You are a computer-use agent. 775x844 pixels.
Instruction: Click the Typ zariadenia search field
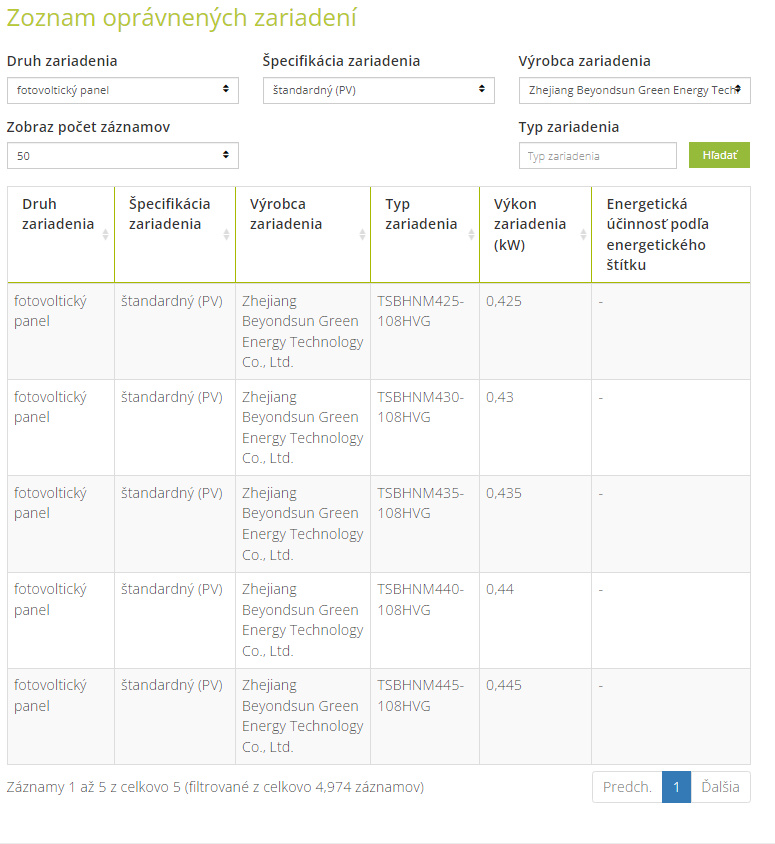point(597,156)
